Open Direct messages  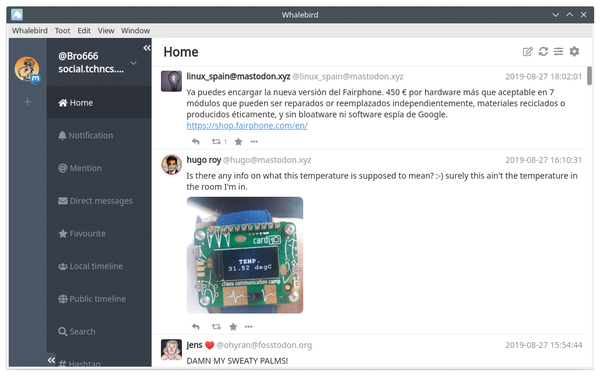(99, 200)
